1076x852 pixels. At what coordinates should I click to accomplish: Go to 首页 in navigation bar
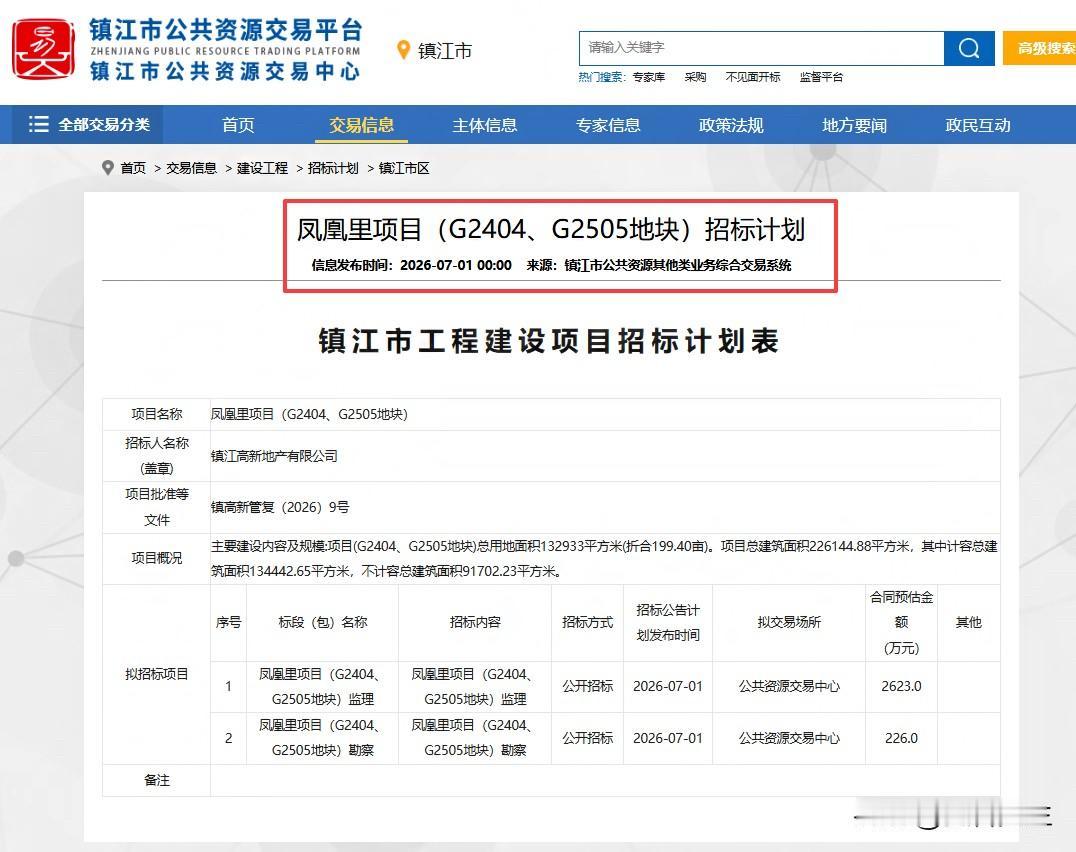coord(238,125)
